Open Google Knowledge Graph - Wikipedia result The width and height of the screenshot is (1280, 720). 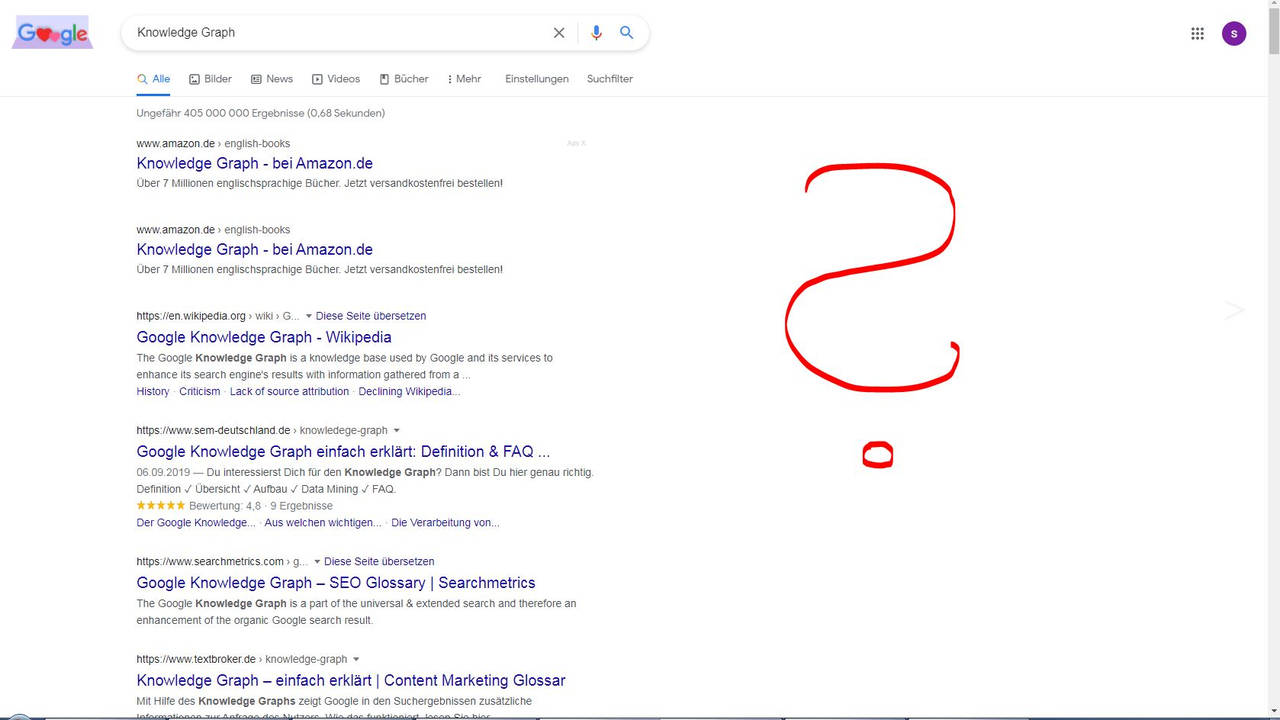(x=264, y=337)
